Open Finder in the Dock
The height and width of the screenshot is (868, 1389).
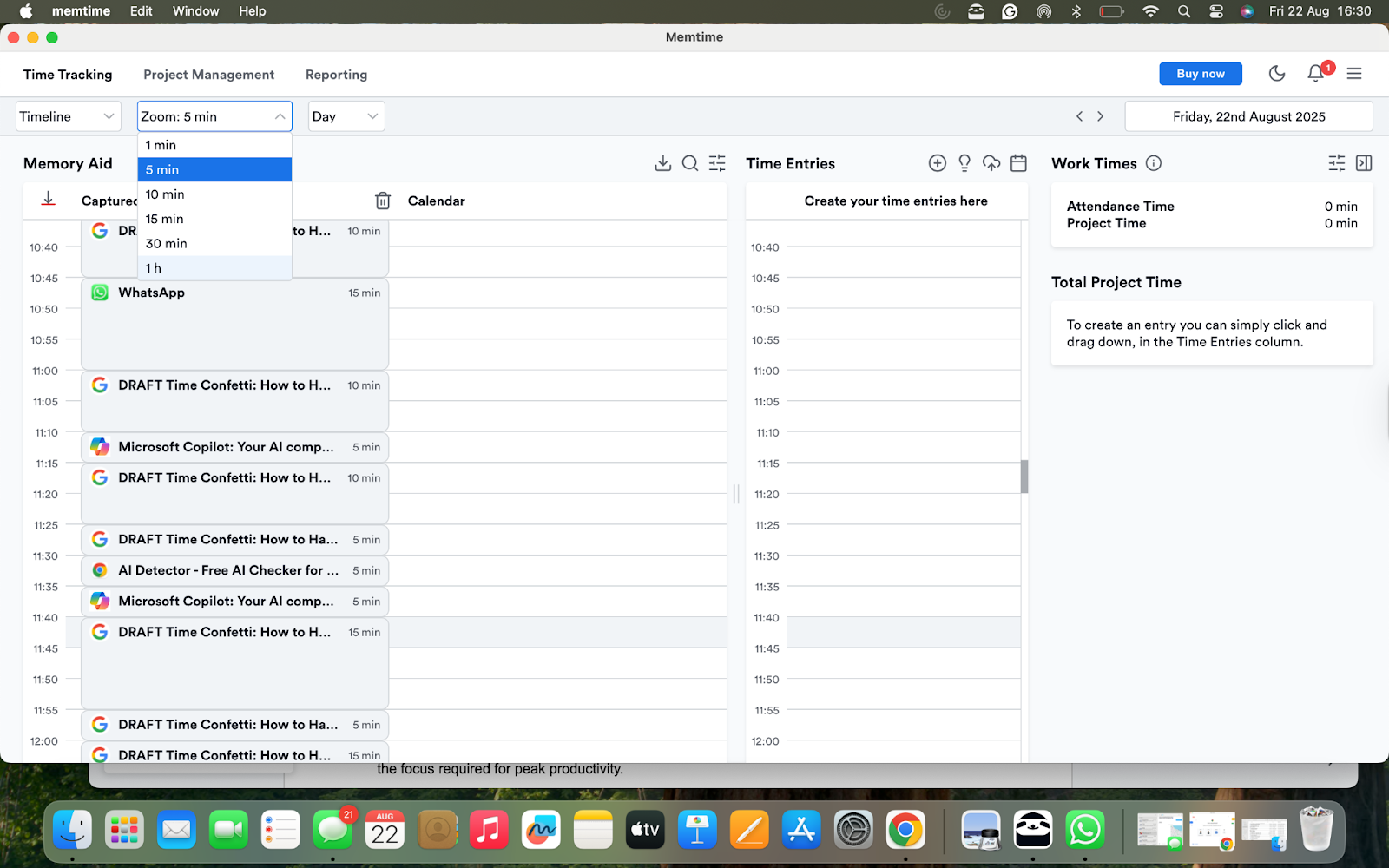pyautogui.click(x=72, y=831)
